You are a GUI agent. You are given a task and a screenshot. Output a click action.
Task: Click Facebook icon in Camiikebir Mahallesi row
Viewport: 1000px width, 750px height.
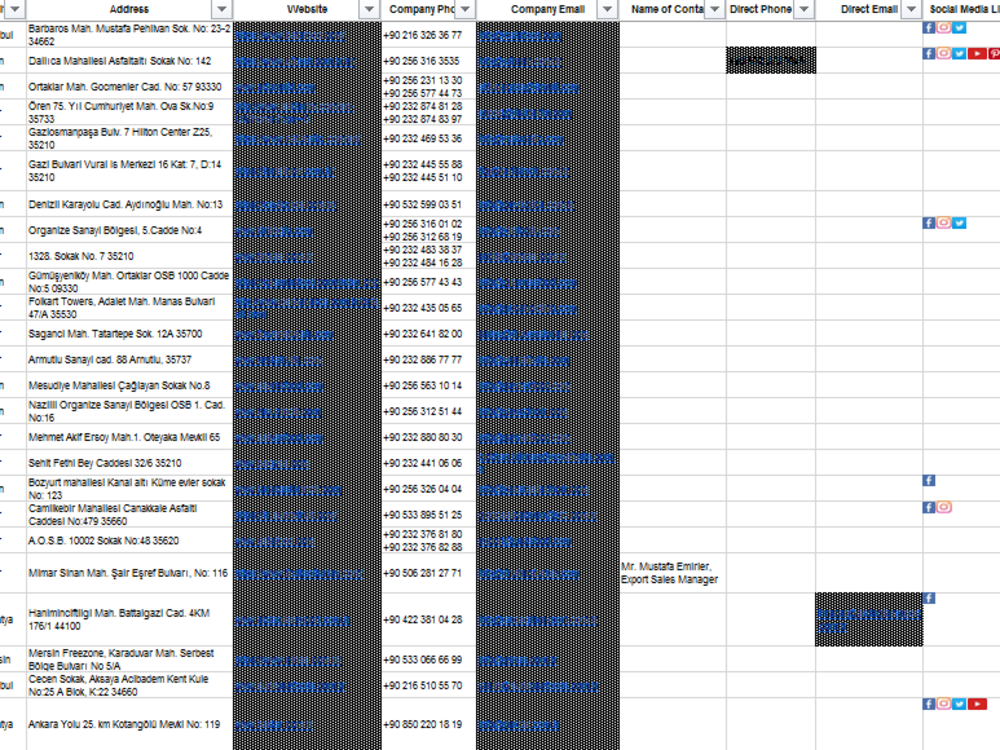(x=929, y=507)
